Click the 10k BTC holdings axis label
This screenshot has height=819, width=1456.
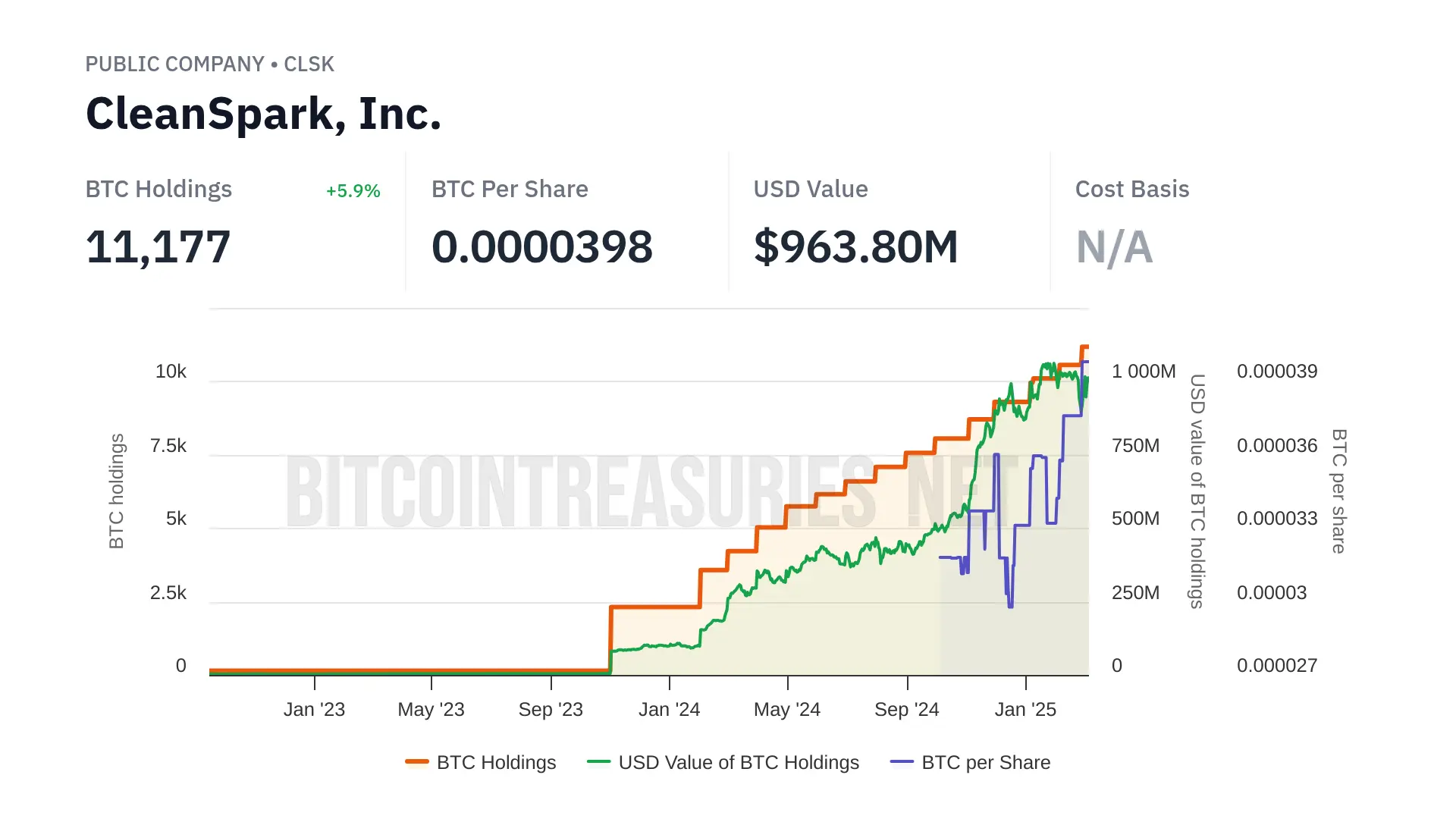[x=171, y=371]
